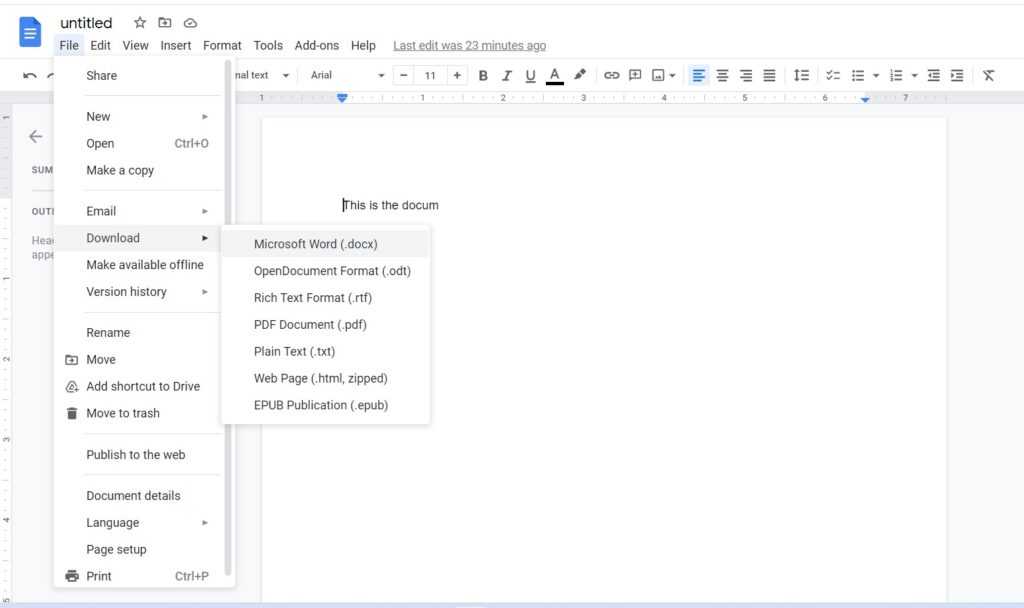
Task: Toggle italic formatting
Action: coord(506,76)
